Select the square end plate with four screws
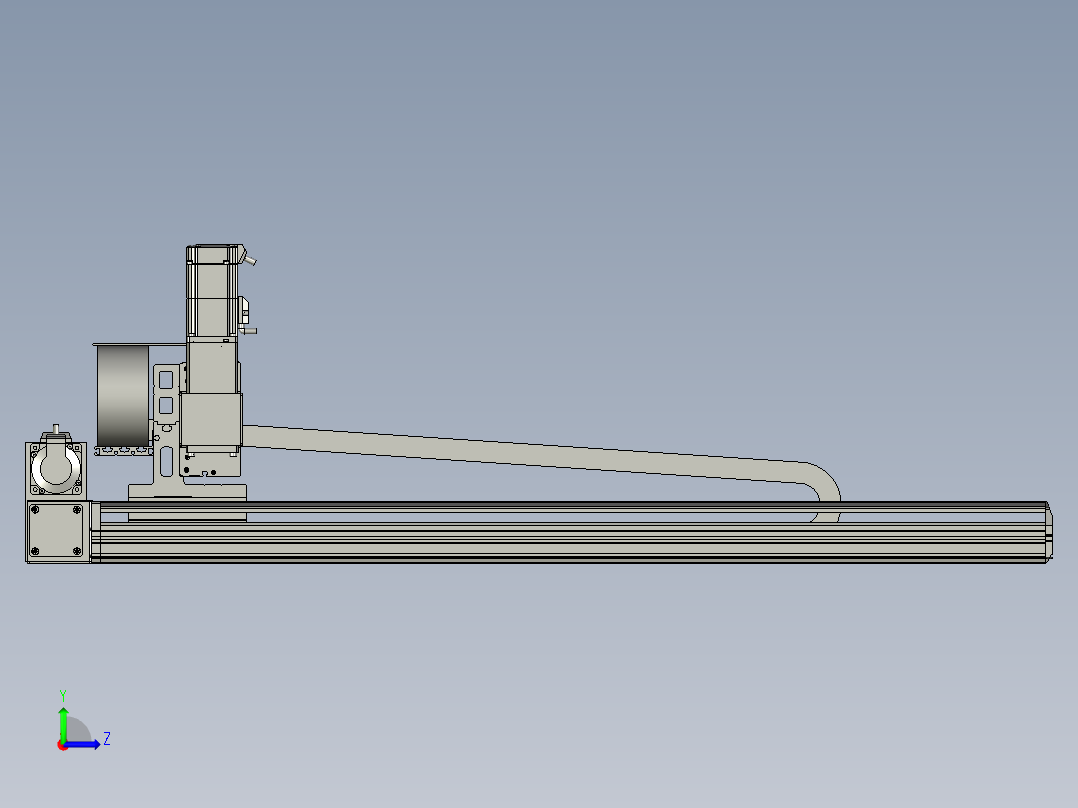Image resolution: width=1078 pixels, height=808 pixels. coord(56,532)
